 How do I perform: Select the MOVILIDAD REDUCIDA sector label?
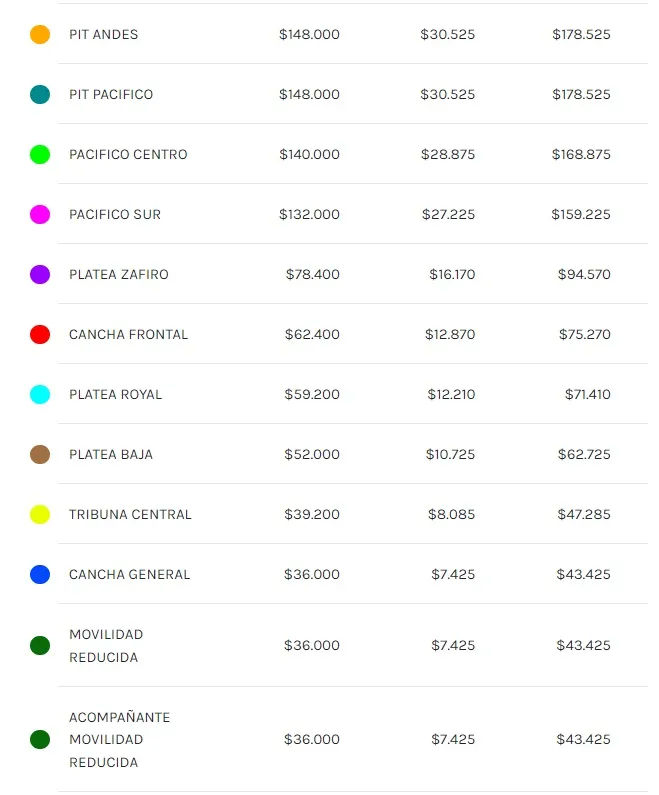coord(106,646)
